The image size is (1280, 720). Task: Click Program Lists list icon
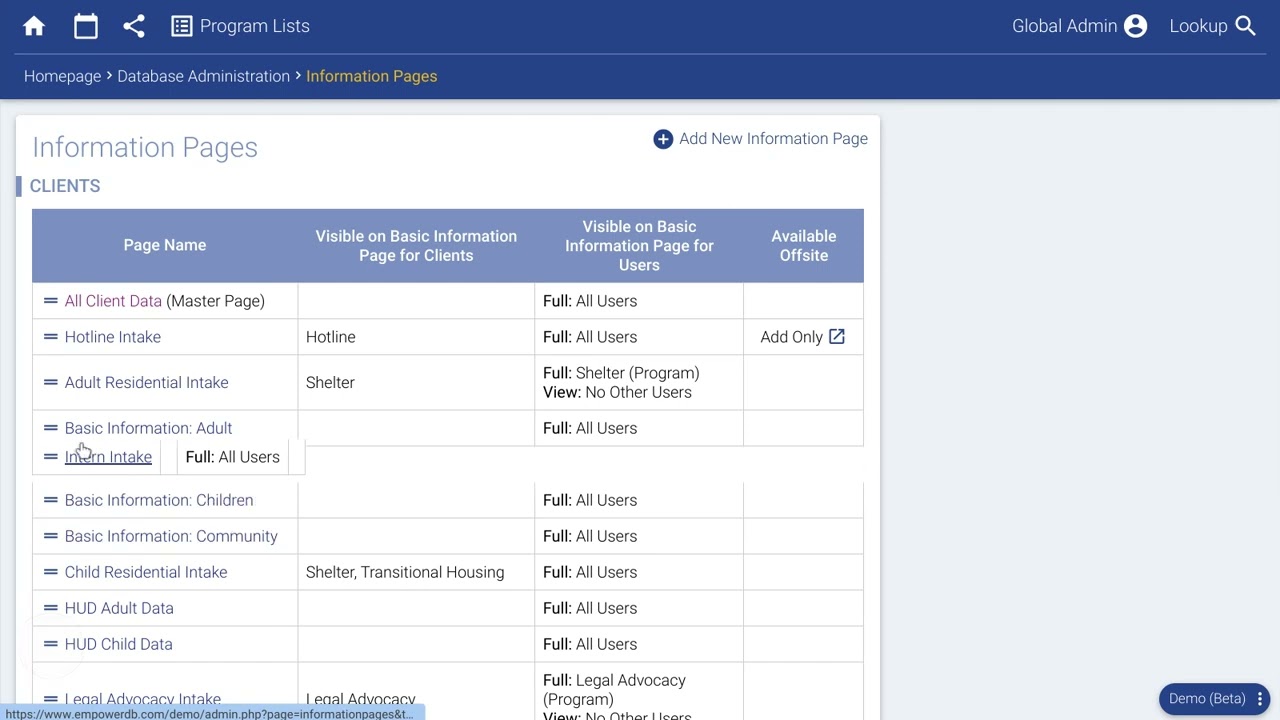tap(181, 26)
